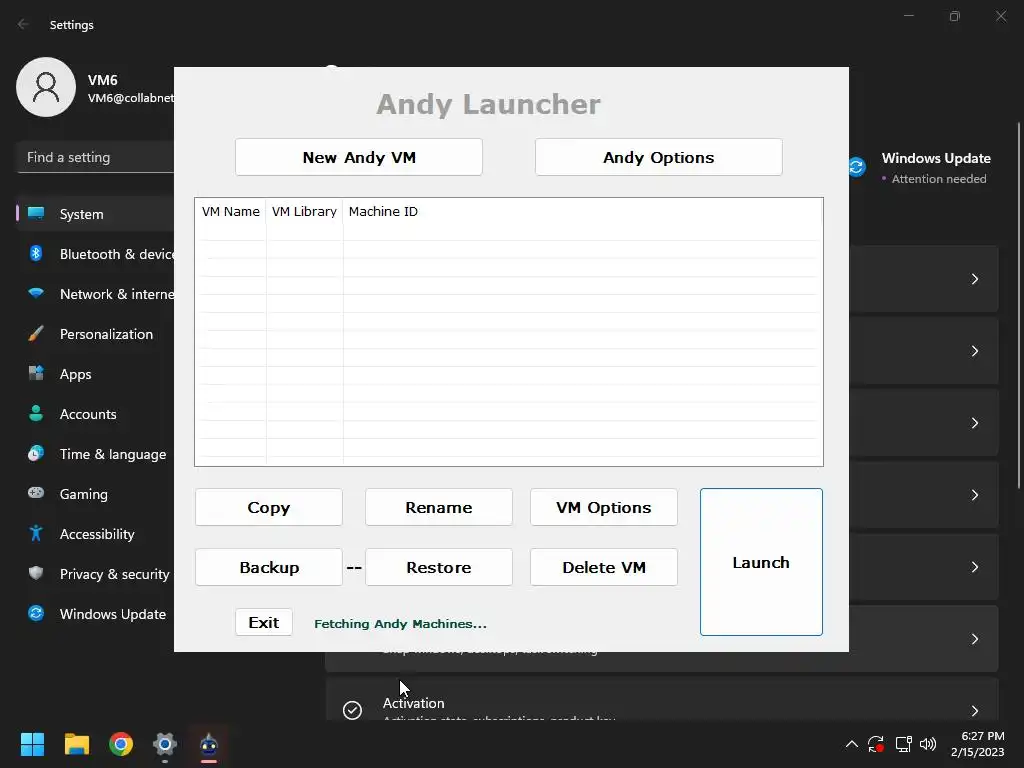The image size is (1024, 768).
Task: Click Find a setting search field
Action: click(95, 157)
